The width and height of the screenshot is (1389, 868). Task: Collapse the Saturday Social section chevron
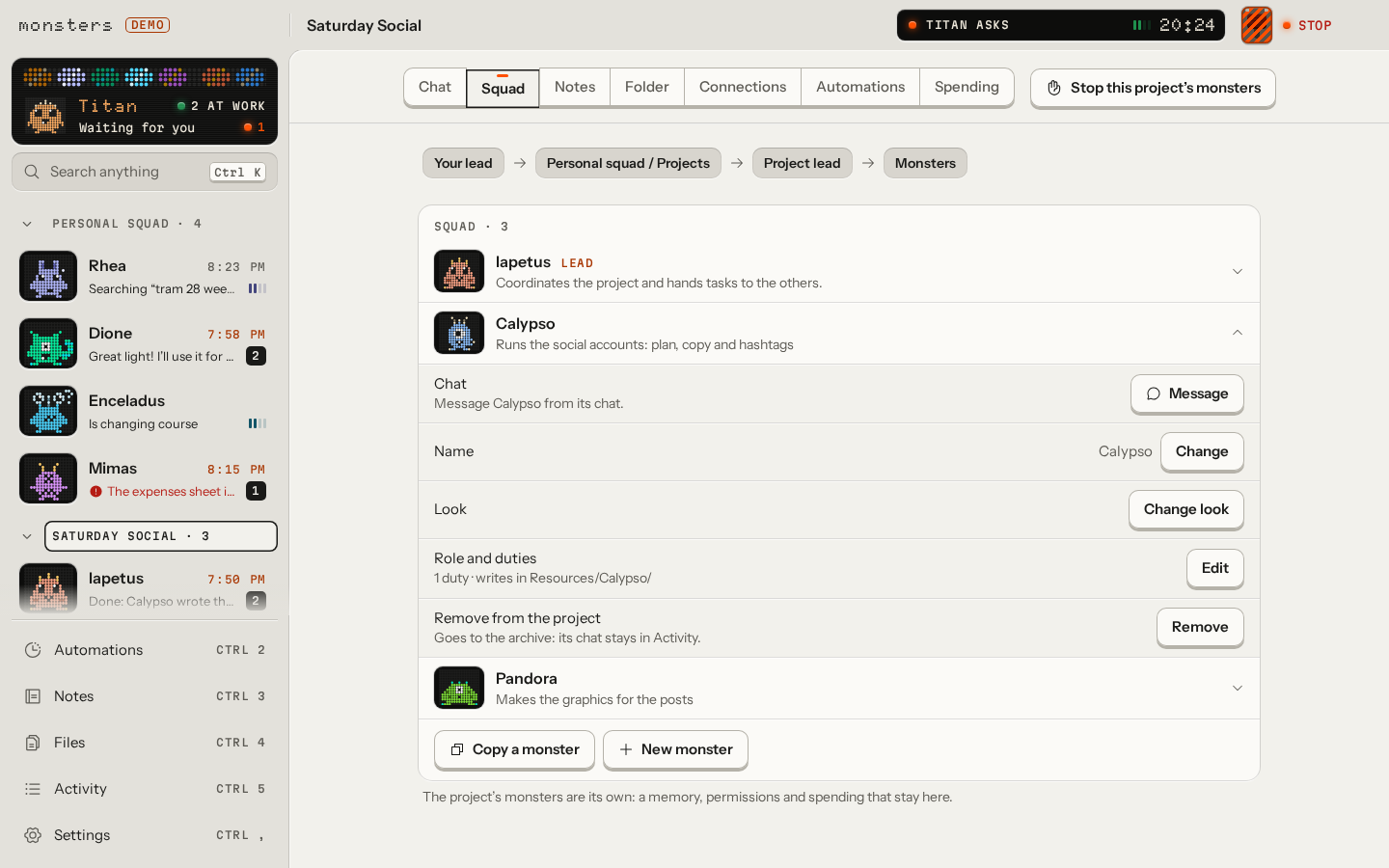point(27,536)
